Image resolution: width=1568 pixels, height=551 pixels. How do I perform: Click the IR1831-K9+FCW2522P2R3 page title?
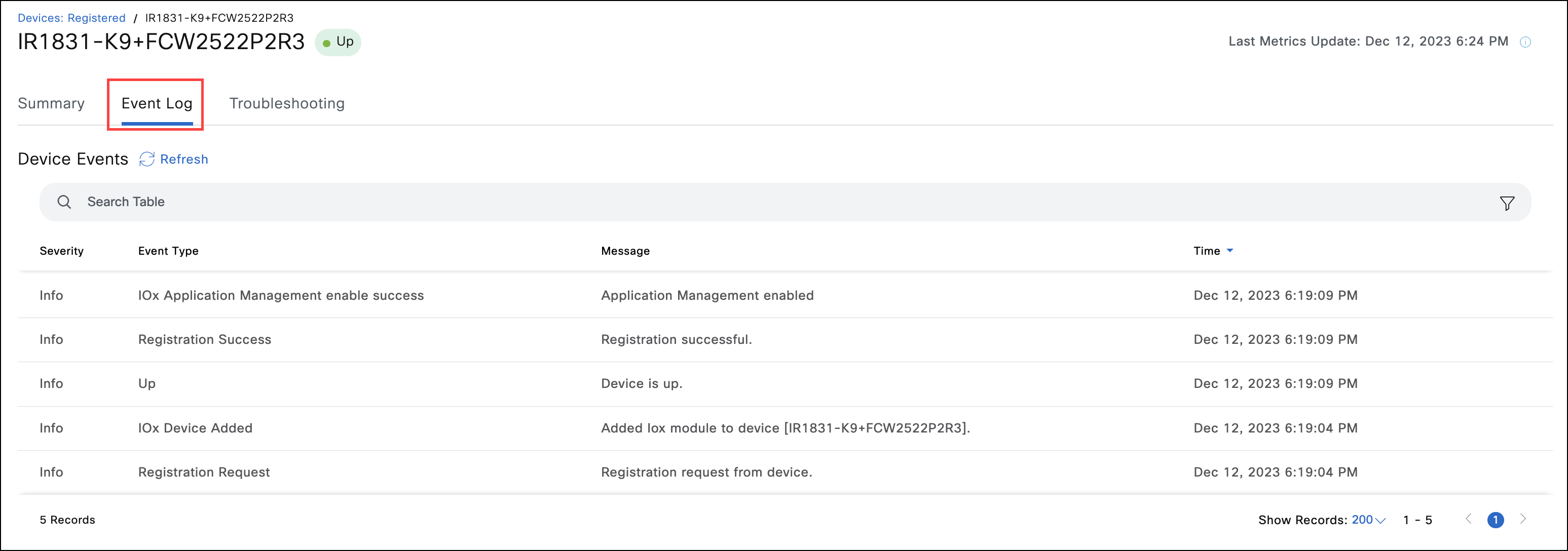point(161,42)
